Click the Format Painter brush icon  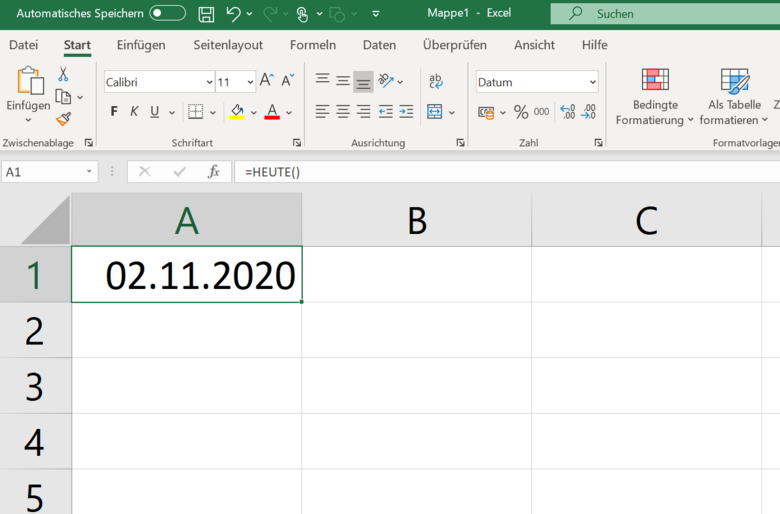pos(63,119)
